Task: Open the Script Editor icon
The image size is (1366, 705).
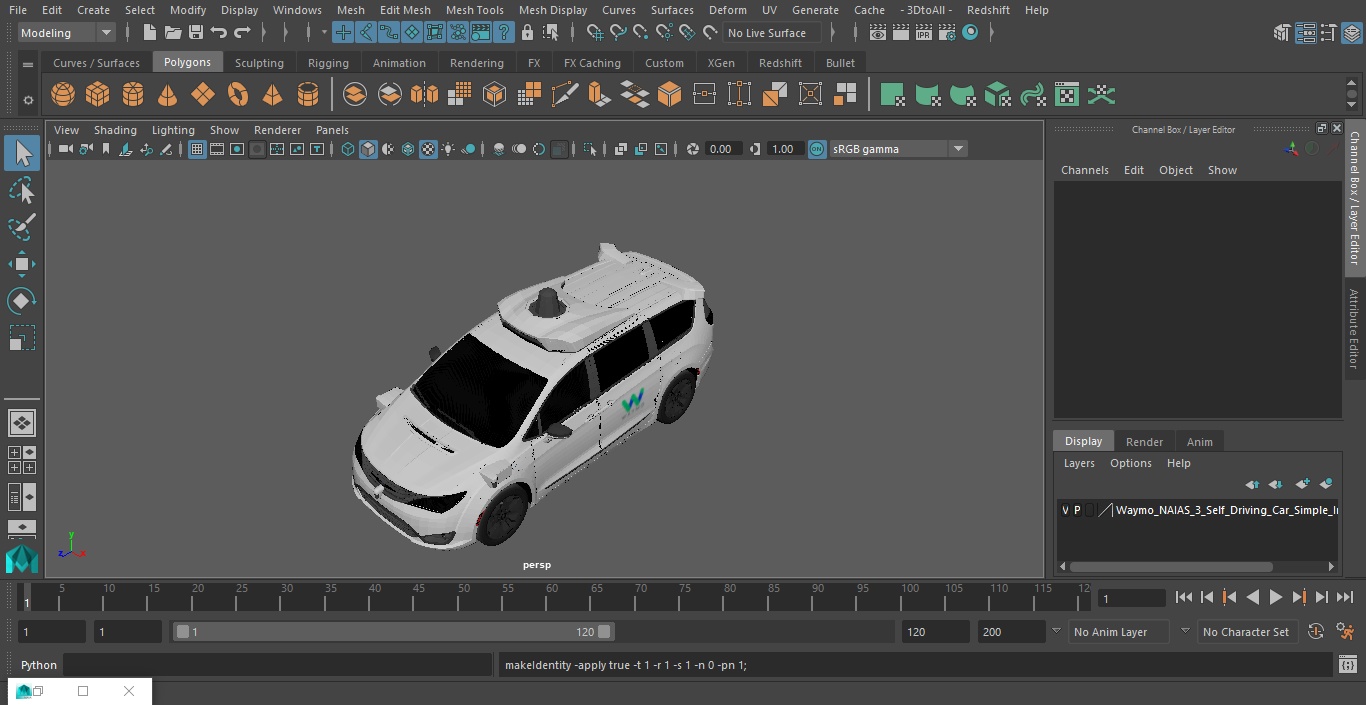Action: coord(1347,665)
